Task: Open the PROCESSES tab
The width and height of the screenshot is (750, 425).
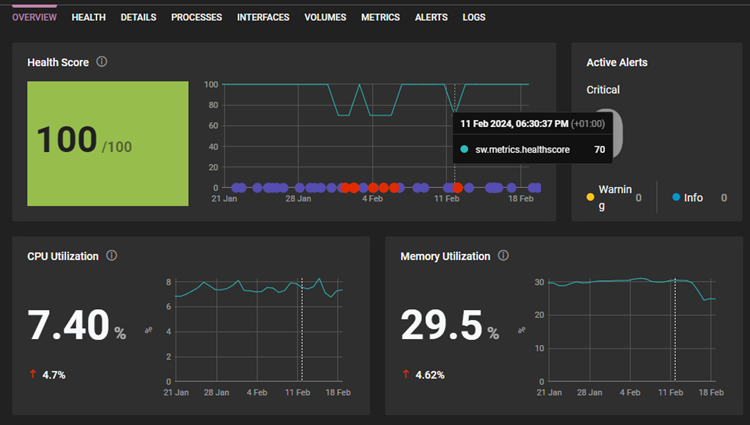Action: click(x=197, y=17)
